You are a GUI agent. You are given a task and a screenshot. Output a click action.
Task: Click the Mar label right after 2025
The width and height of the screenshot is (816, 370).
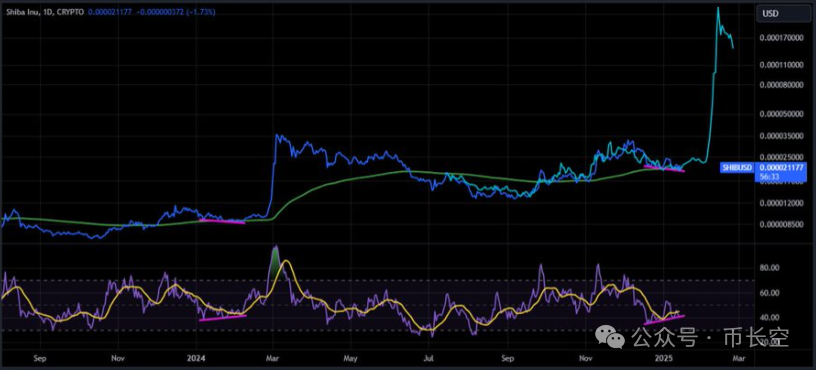click(740, 359)
